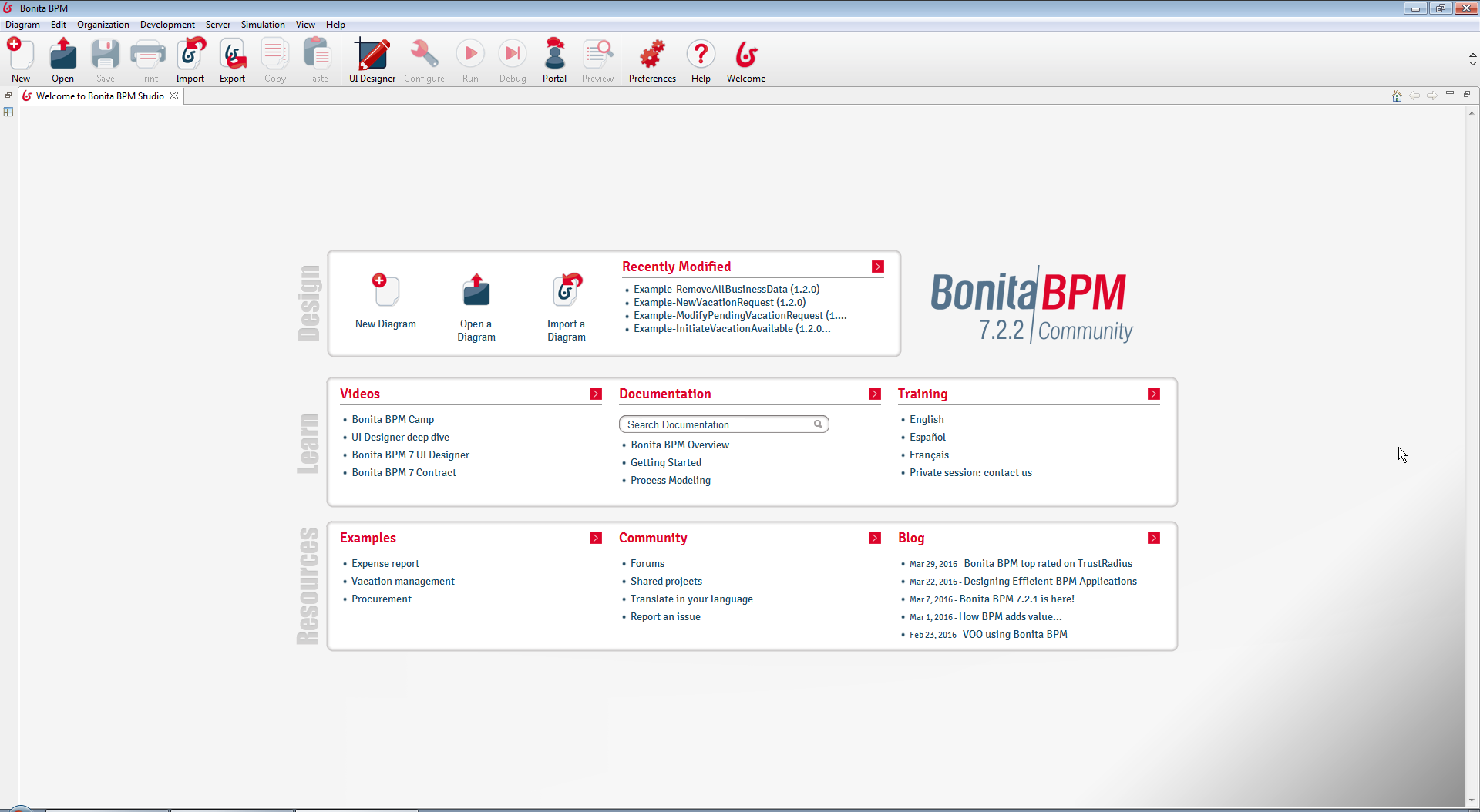The image size is (1480, 812).
Task: Close the Welcome to Bonita BPM Studio tab
Action: (174, 96)
